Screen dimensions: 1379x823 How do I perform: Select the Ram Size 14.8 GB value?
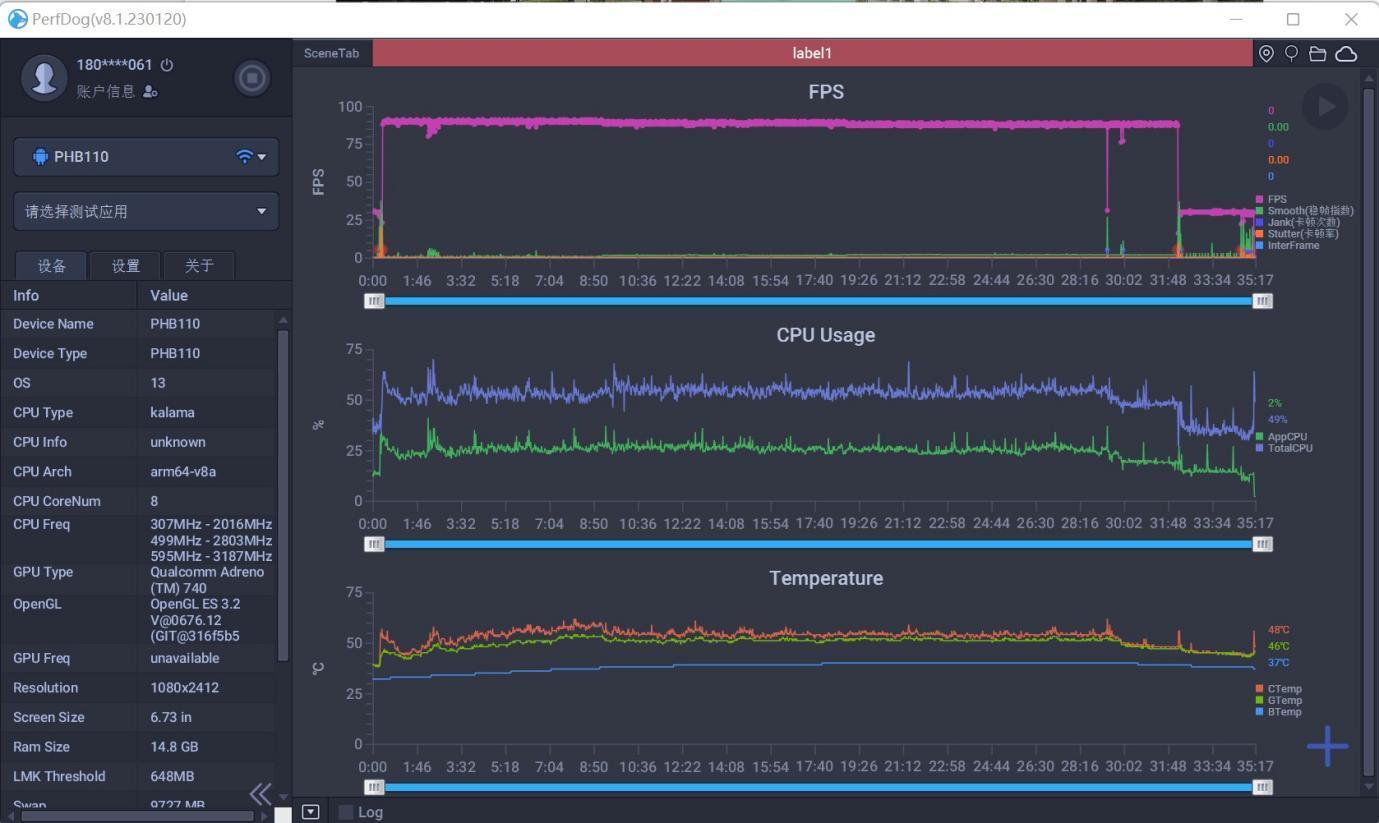(174, 747)
